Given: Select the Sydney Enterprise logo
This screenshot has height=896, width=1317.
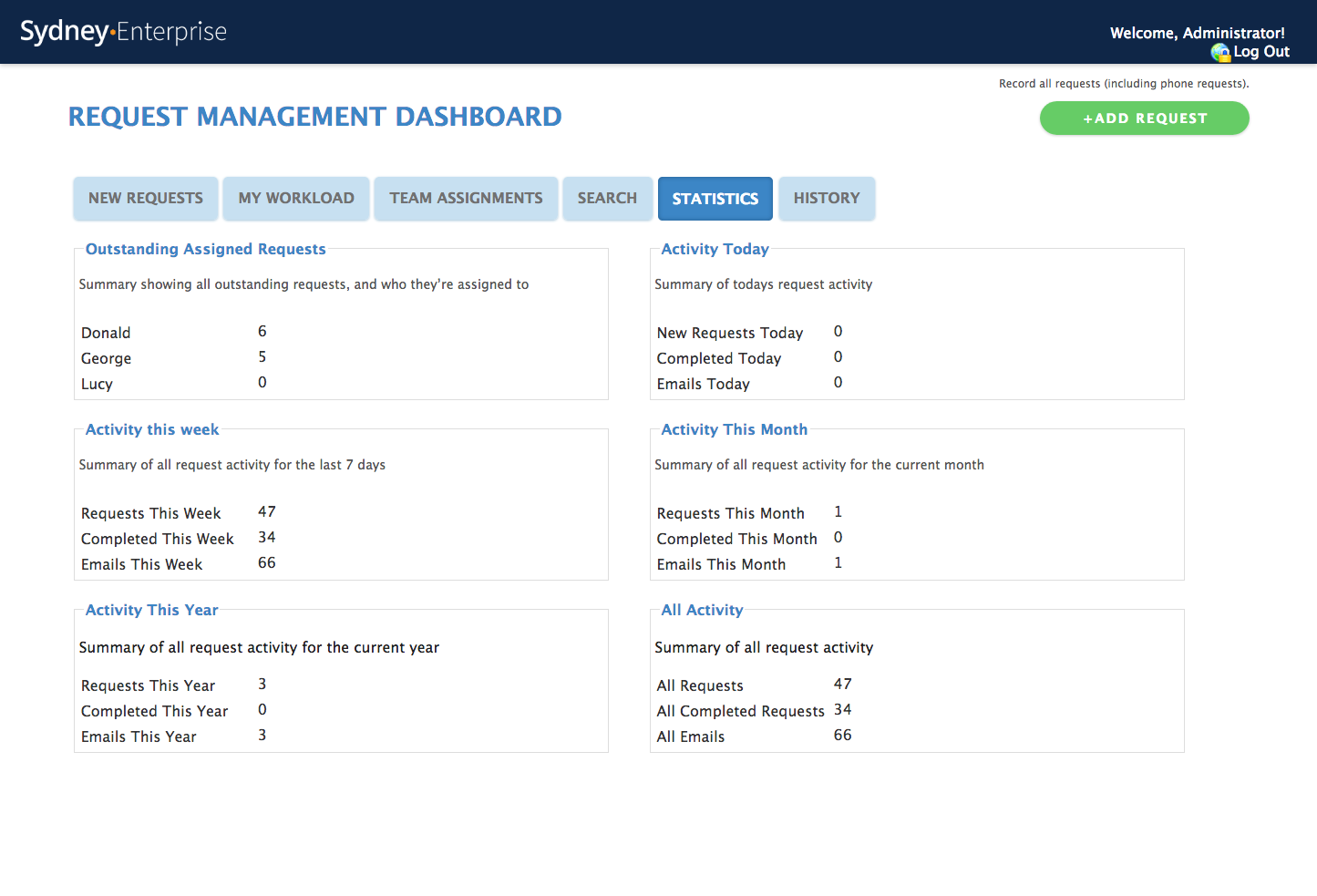Looking at the screenshot, I should click(122, 31).
